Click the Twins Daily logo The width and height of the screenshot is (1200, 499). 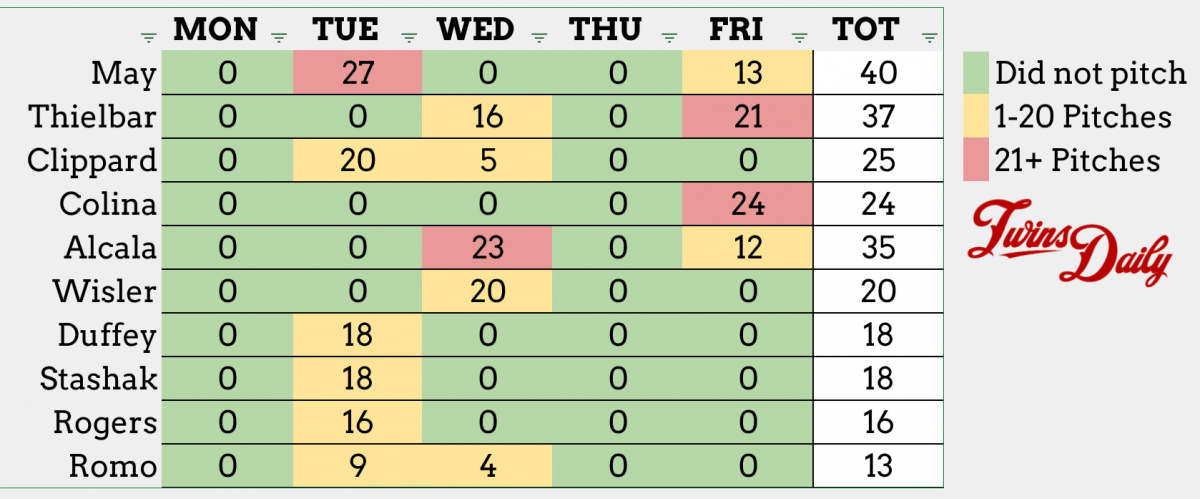point(1068,243)
